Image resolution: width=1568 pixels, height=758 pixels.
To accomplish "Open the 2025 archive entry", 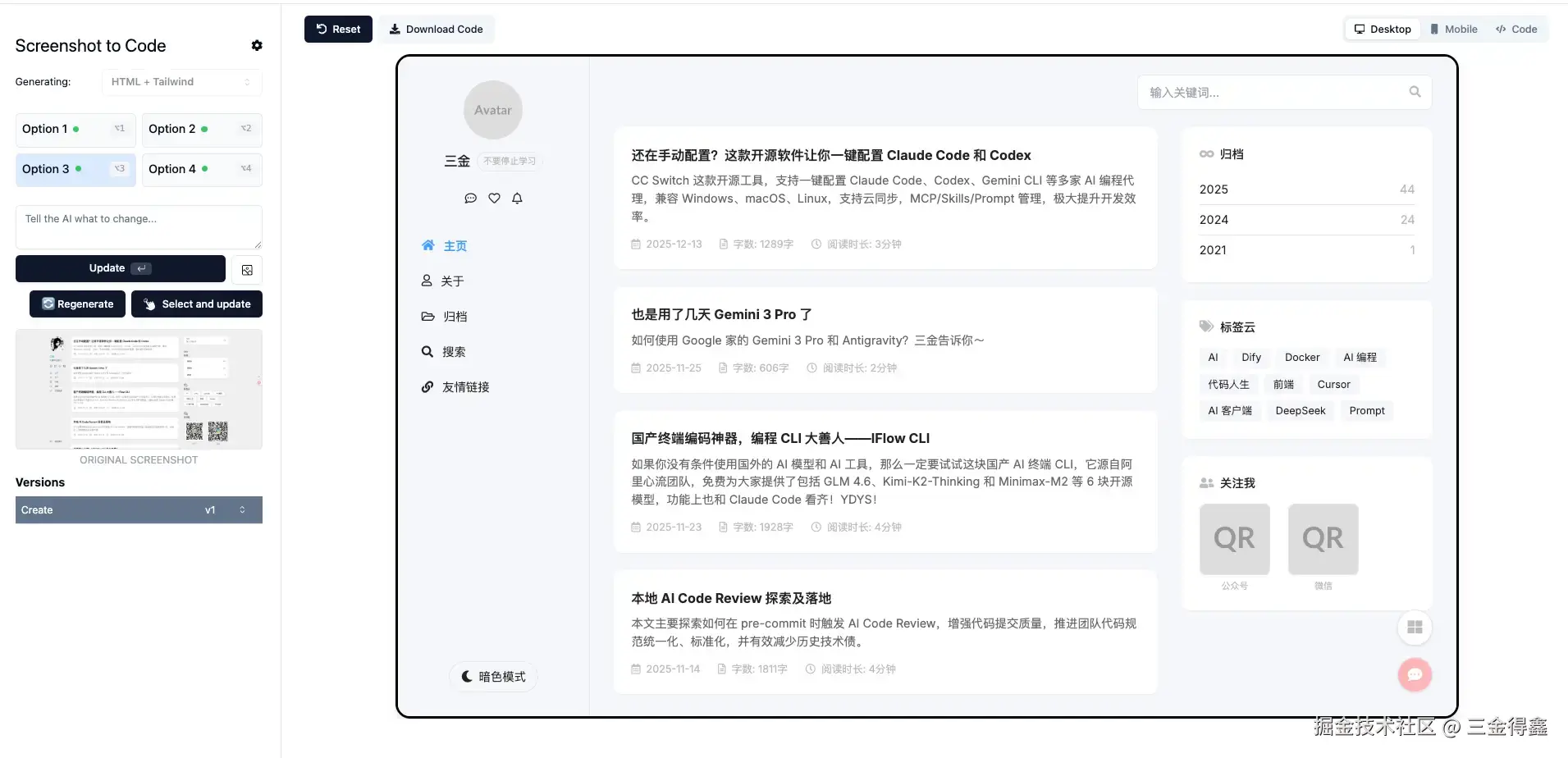I will click(x=1306, y=189).
